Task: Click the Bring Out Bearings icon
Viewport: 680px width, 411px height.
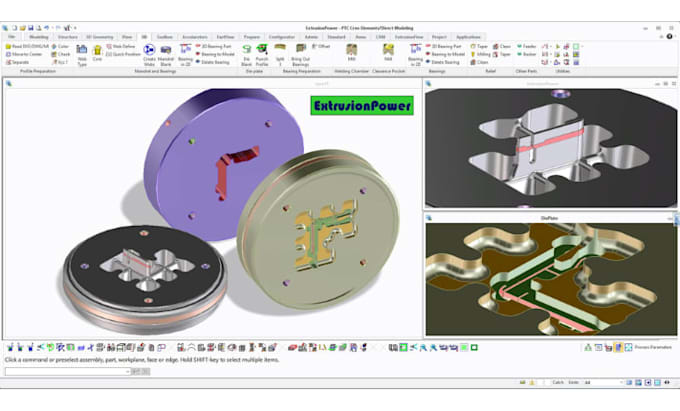Action: 301,54
